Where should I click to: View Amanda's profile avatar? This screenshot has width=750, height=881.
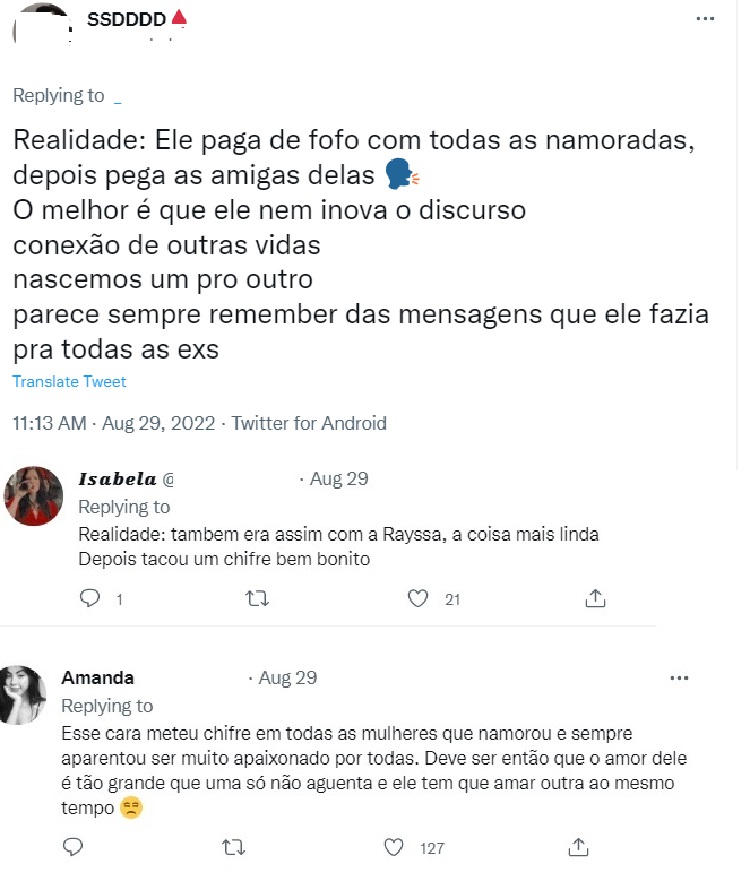click(x=24, y=693)
